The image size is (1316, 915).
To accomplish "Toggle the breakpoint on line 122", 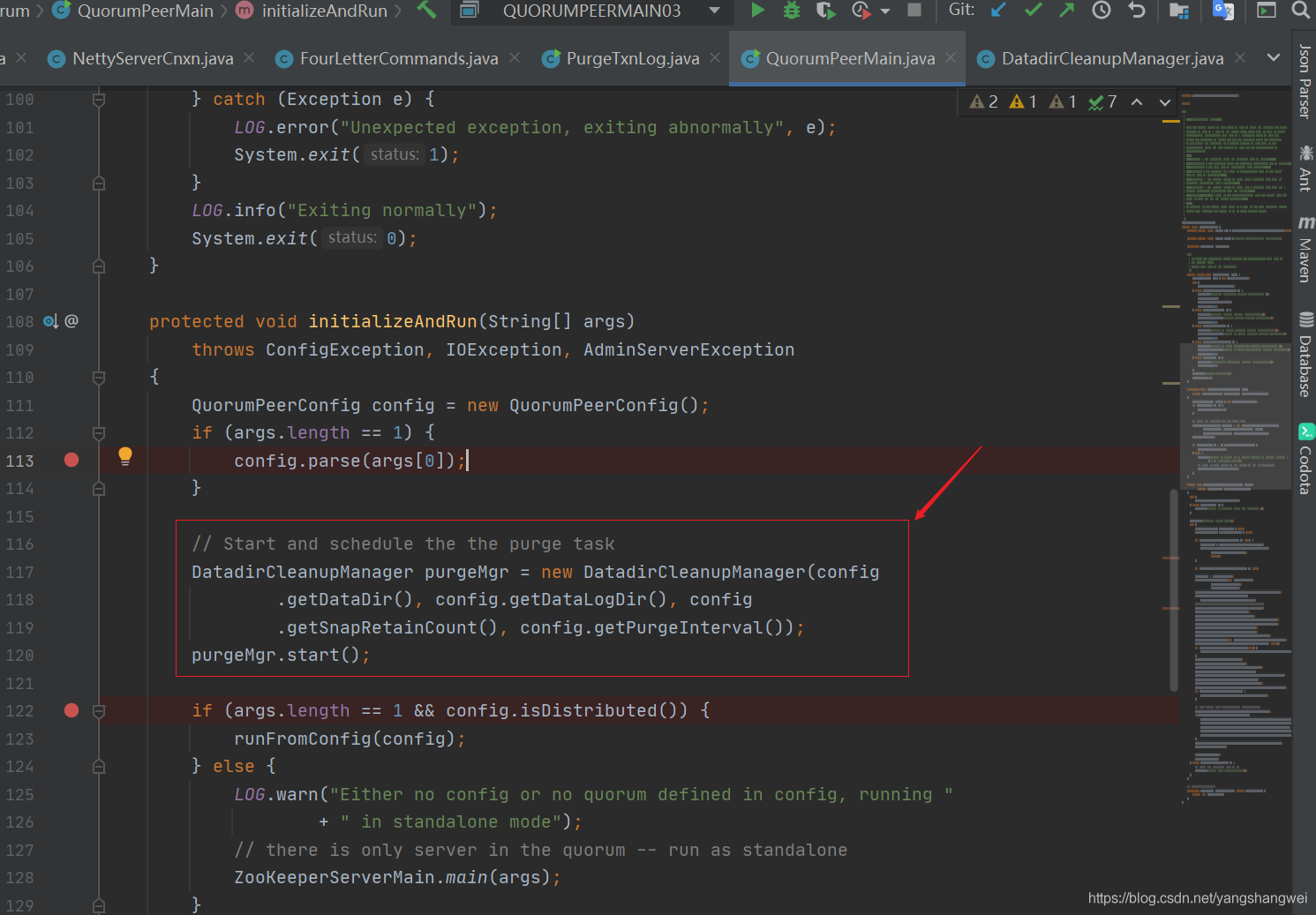I will pos(71,710).
